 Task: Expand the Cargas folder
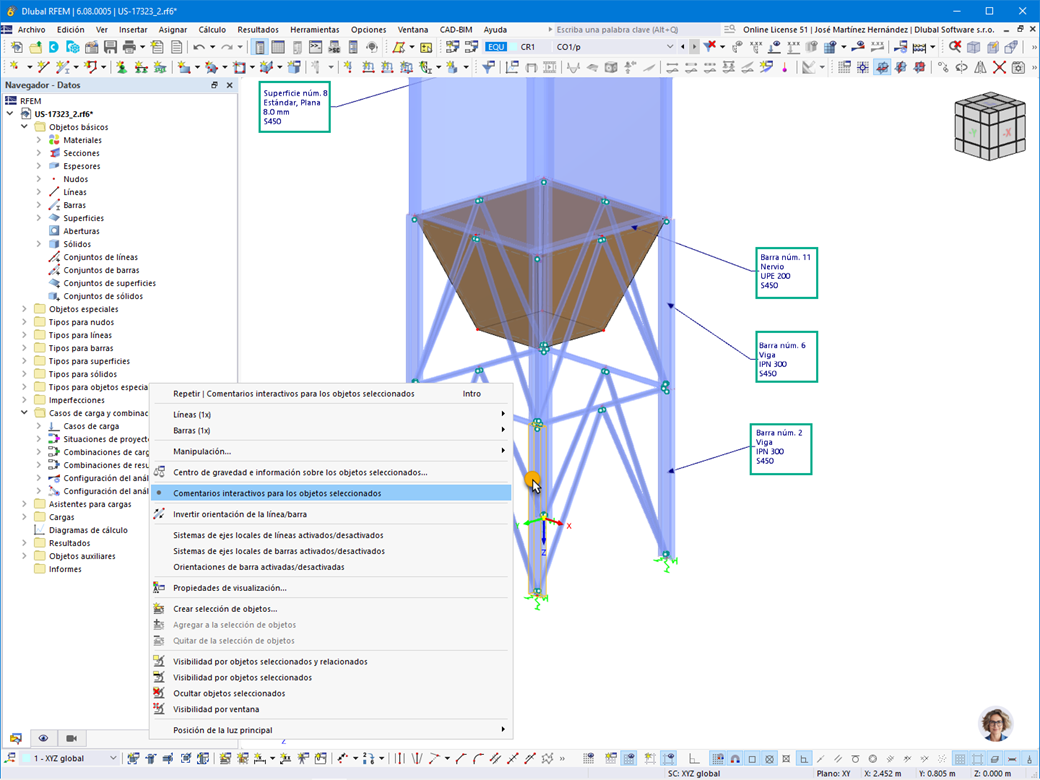[24, 517]
